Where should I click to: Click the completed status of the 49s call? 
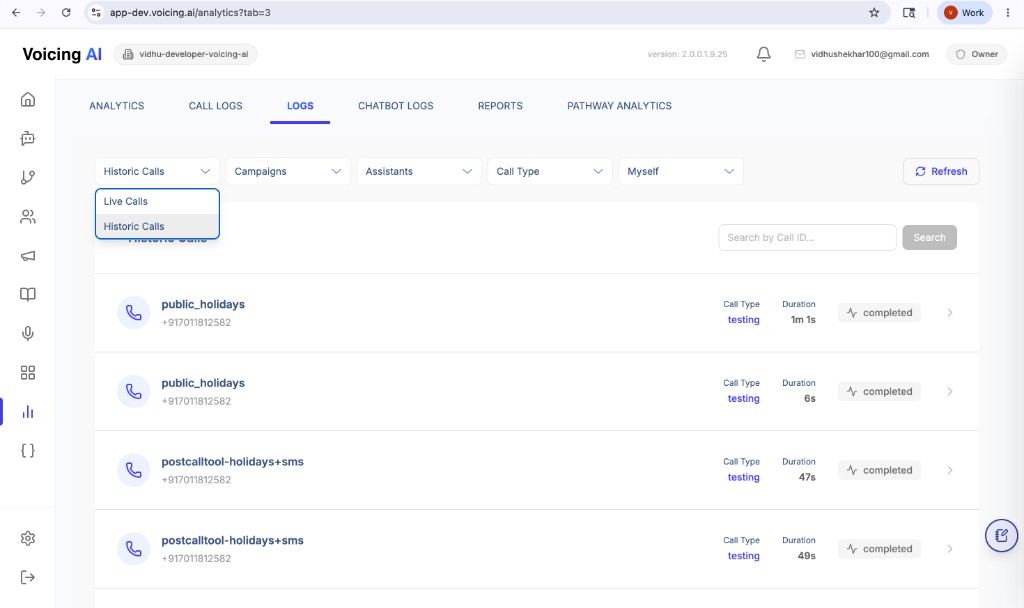click(880, 549)
